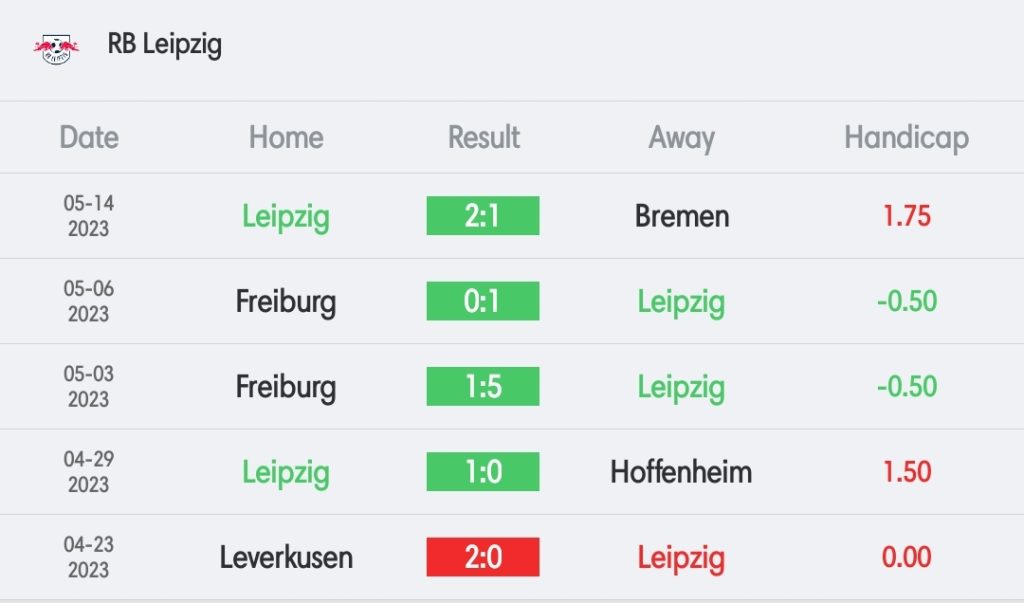The width and height of the screenshot is (1024, 603).
Task: Click the Bremen away team name
Action: point(682,216)
